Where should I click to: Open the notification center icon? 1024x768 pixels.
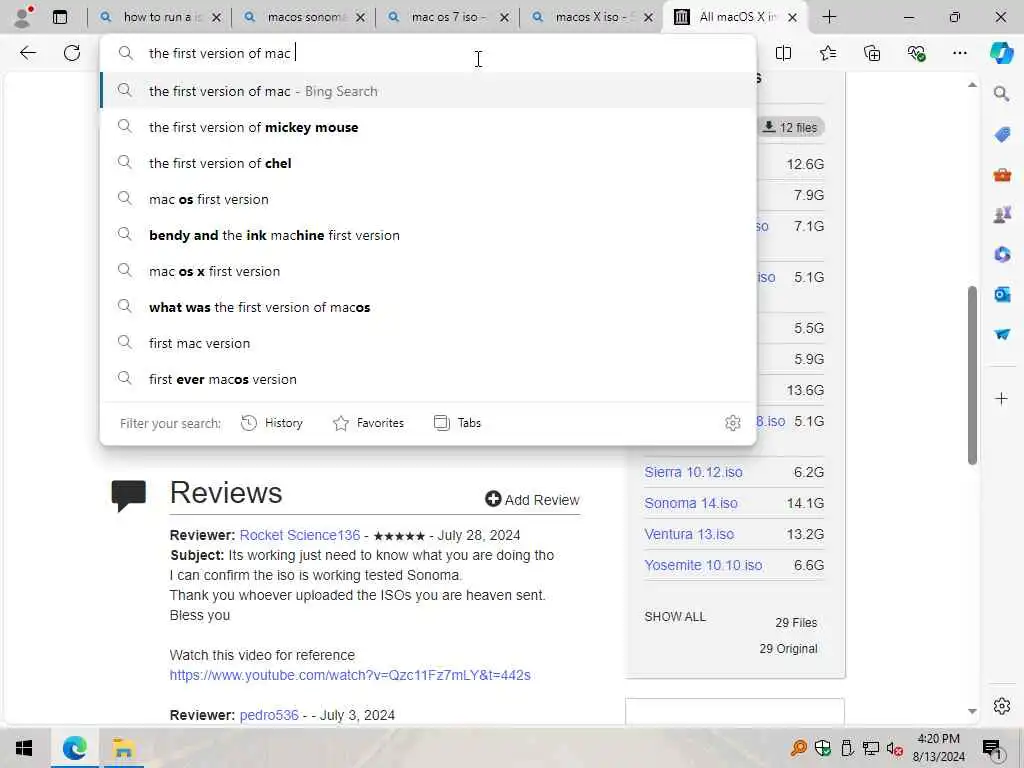pos(992,748)
